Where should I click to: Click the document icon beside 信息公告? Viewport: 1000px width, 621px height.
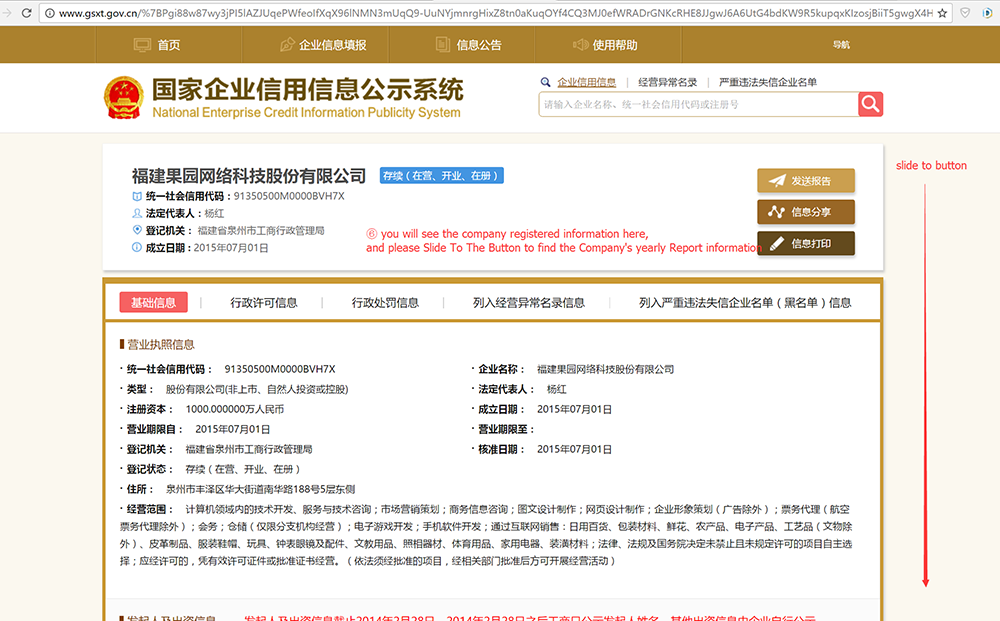443,44
